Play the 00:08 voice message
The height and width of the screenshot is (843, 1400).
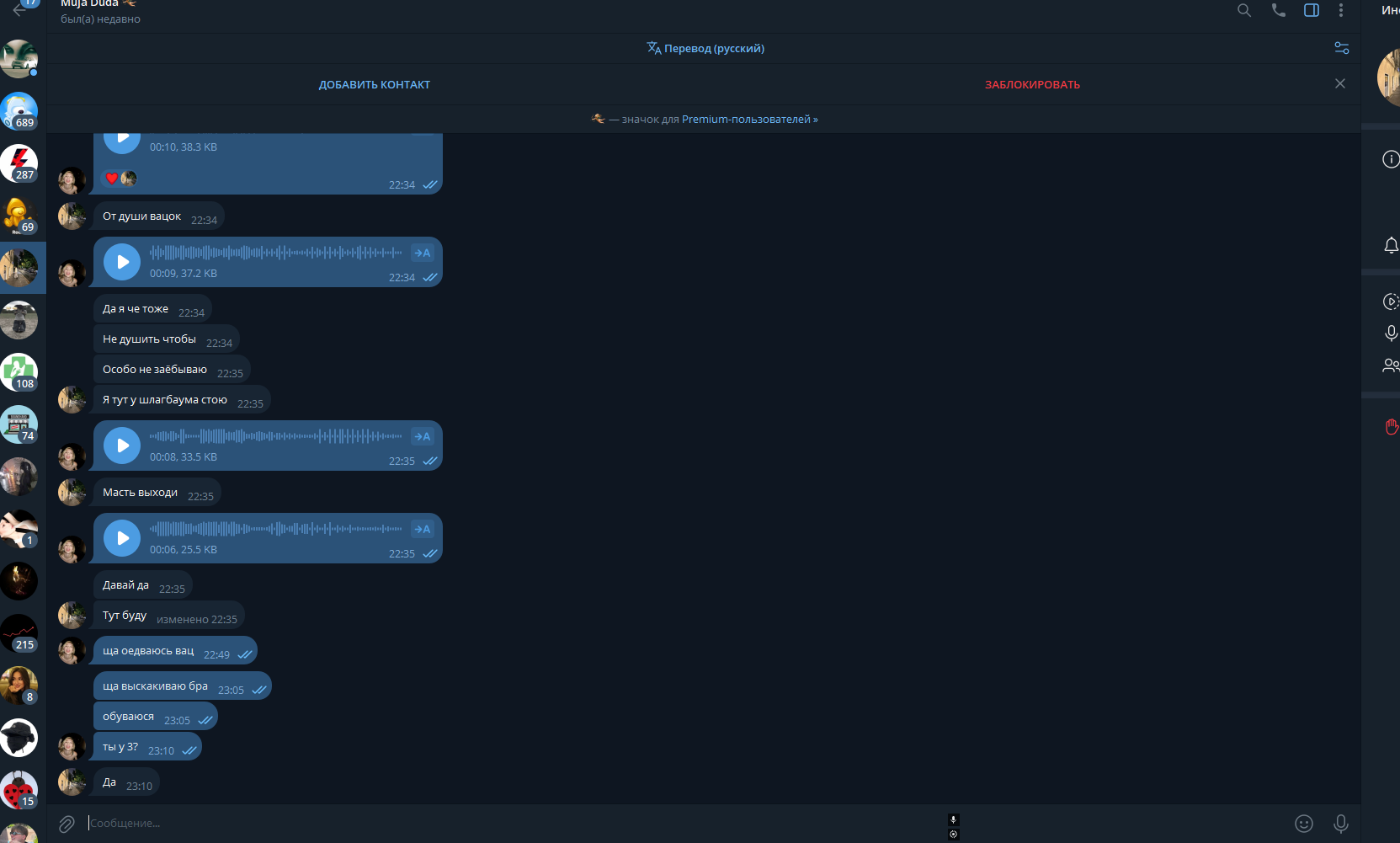coord(122,446)
